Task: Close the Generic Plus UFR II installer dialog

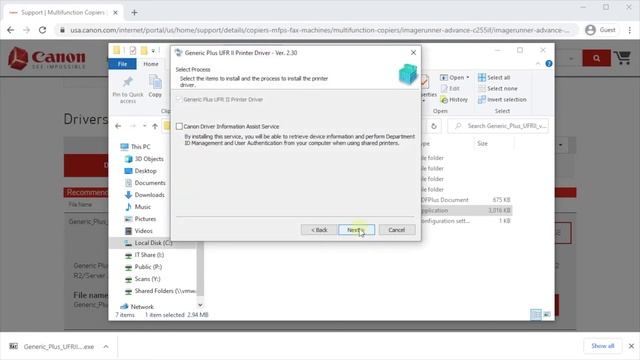Action: (x=413, y=53)
